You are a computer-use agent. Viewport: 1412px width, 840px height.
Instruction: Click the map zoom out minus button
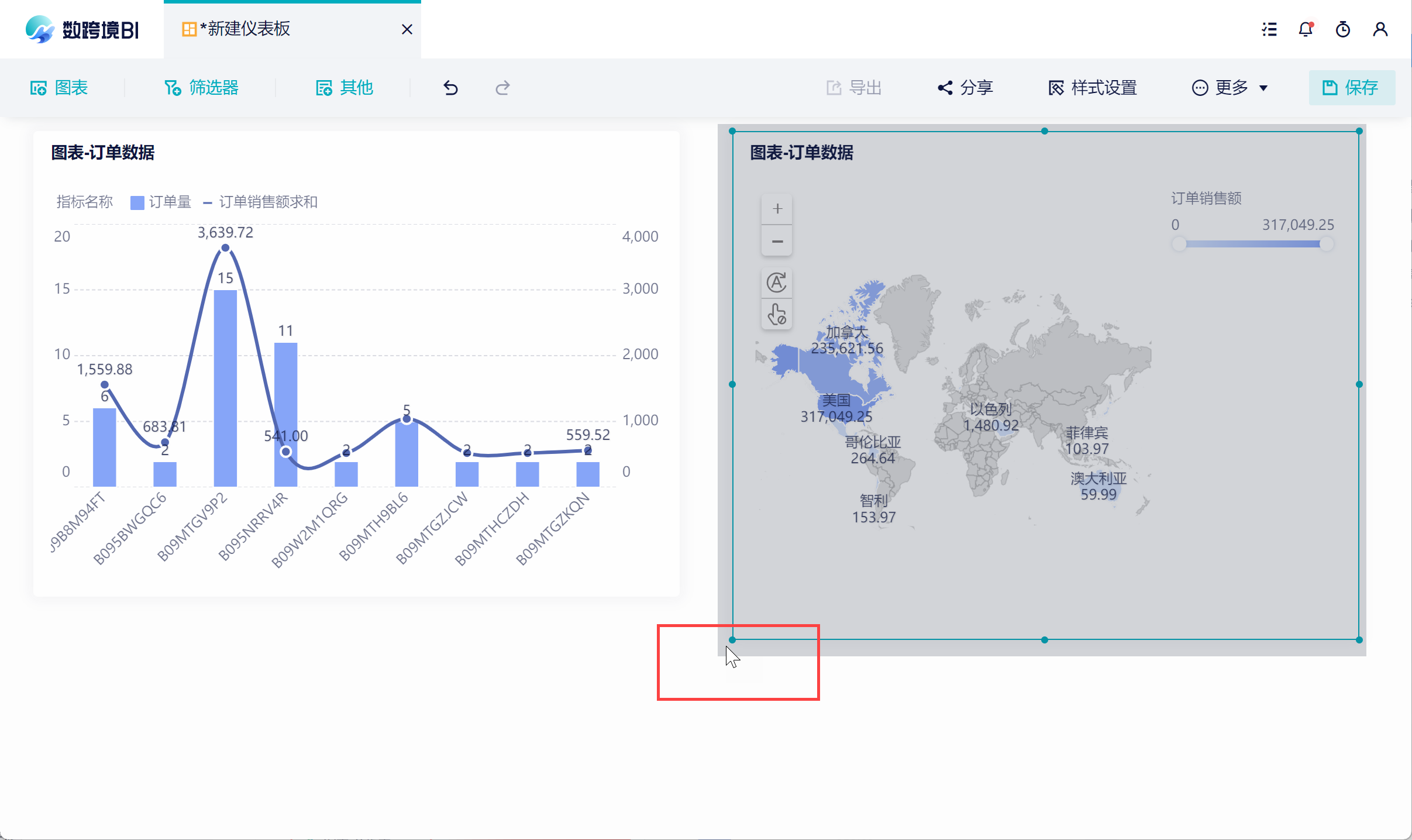coord(777,241)
